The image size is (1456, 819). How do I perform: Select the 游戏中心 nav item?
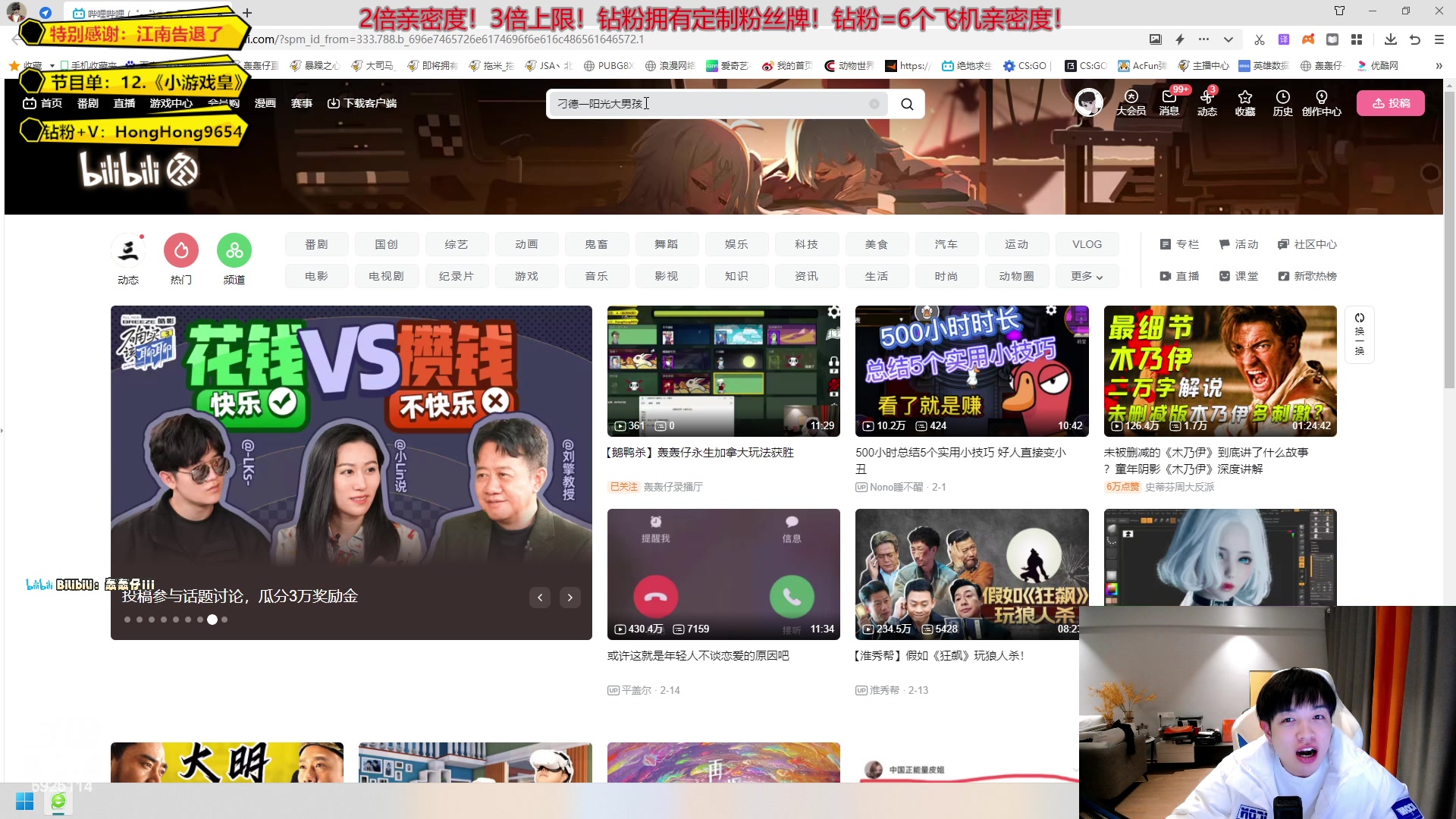(171, 103)
